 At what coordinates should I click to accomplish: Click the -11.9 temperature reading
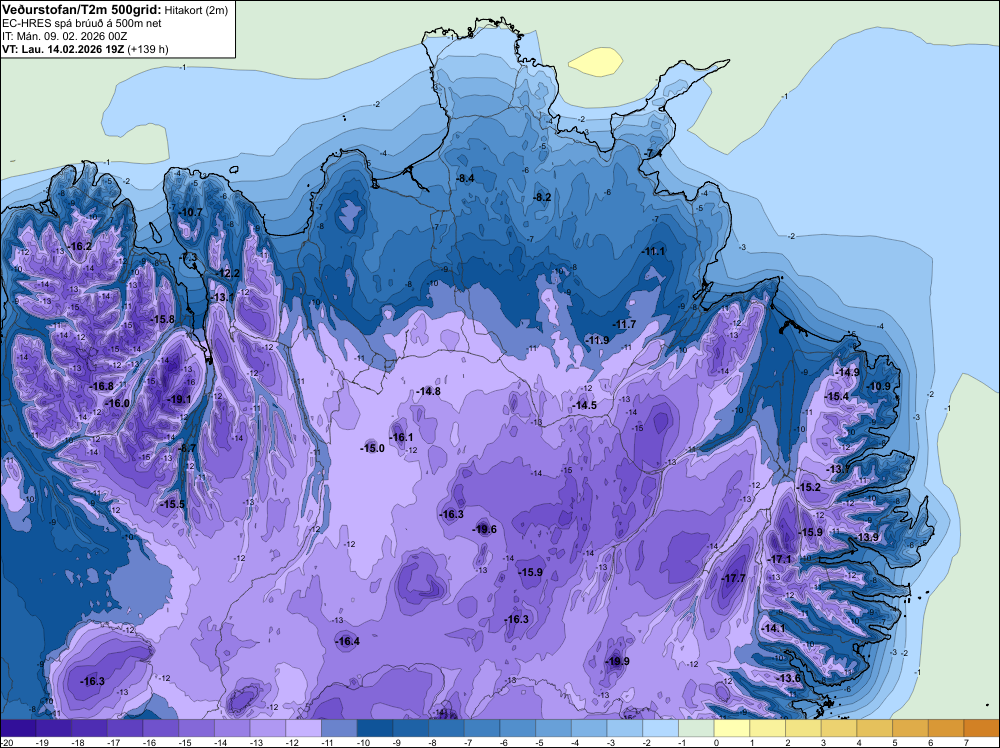598,341
